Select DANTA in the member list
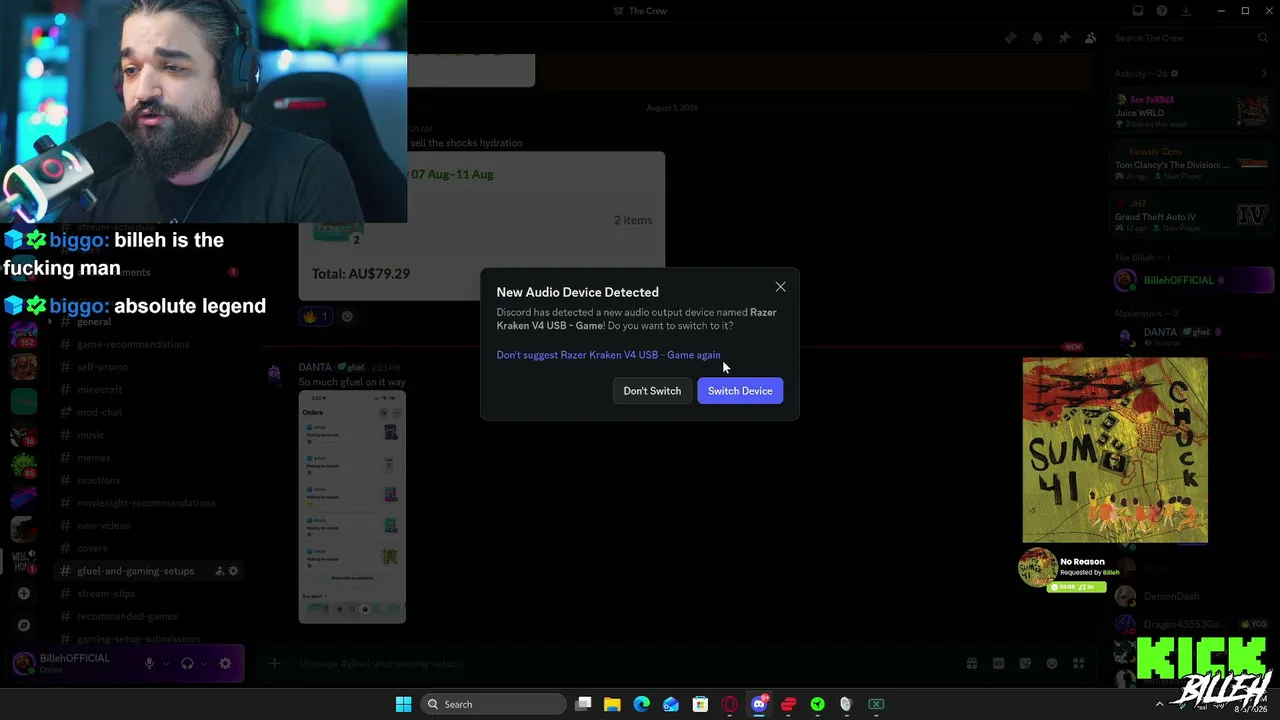Viewport: 1280px width, 720px height. point(1192,336)
